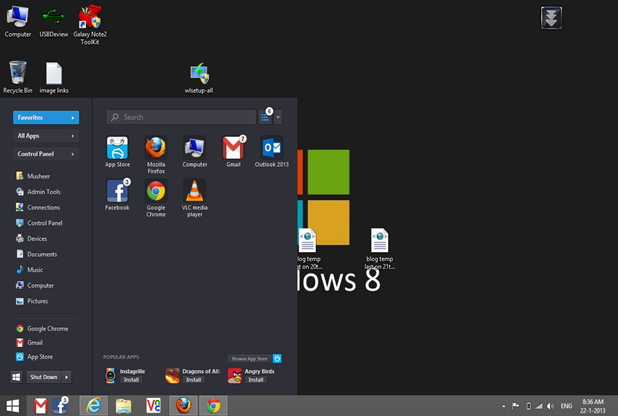Viewport: 618px width, 416px height.
Task: Open Connections in the left sidebar
Action: point(44,207)
